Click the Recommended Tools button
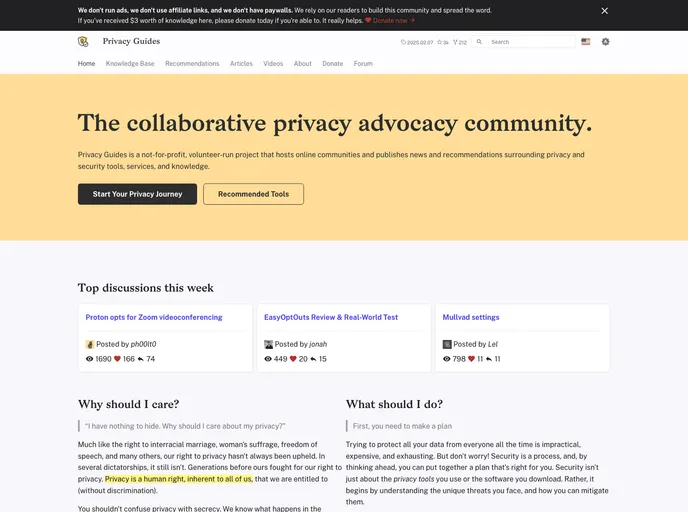Viewport: 688px width, 512px height. coord(253,194)
